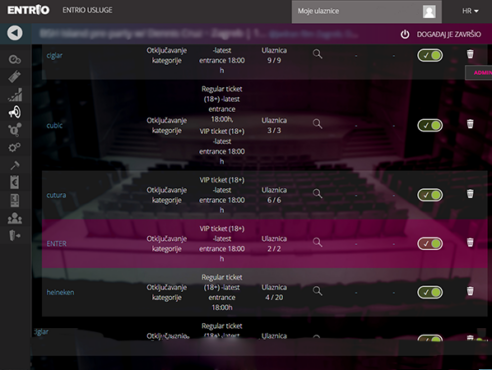The image size is (492, 370).
Task: Expand the Moje ulaznice user menu
Action: [367, 12]
